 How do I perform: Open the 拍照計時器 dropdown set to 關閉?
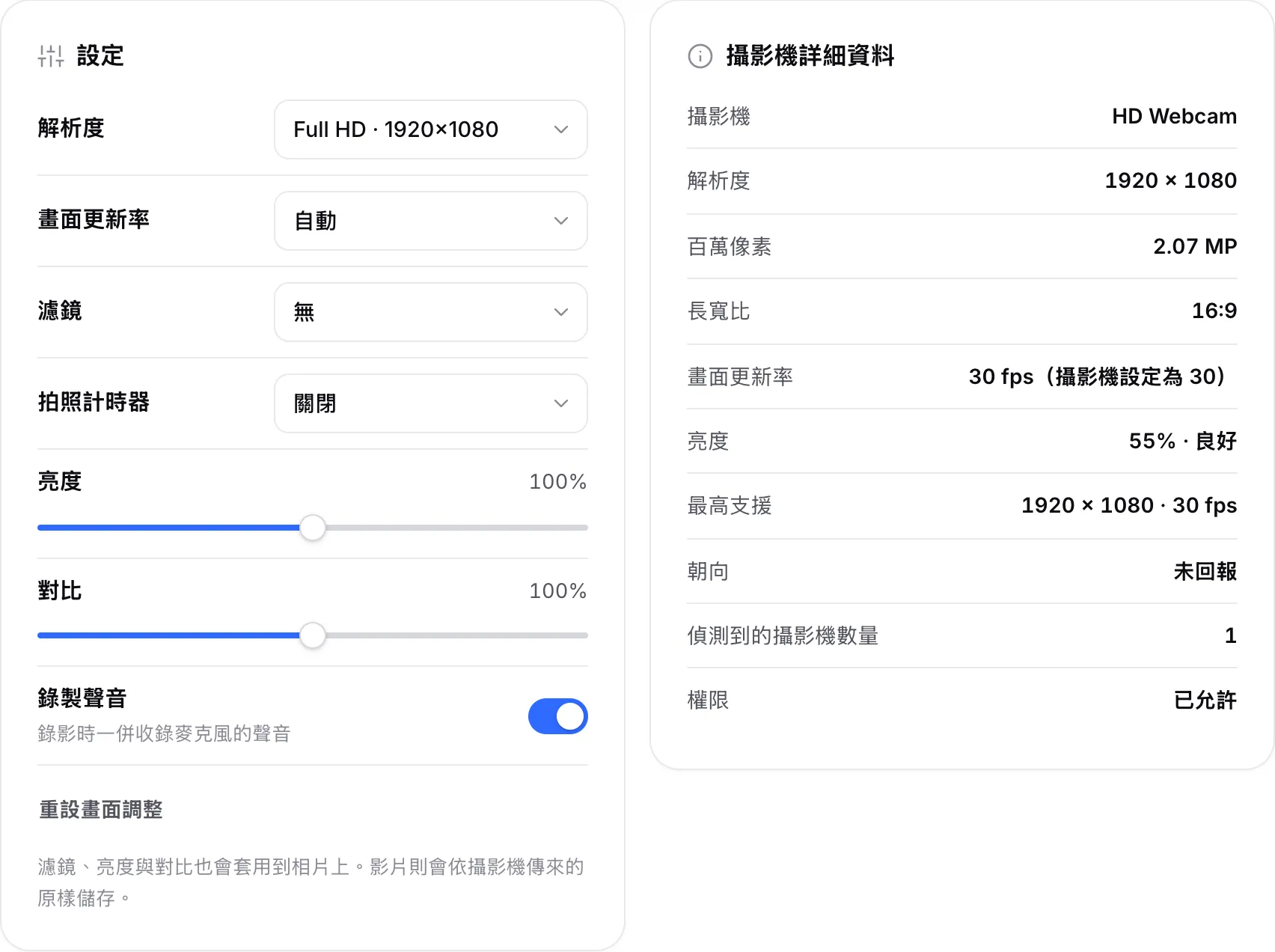pyautogui.click(x=431, y=403)
